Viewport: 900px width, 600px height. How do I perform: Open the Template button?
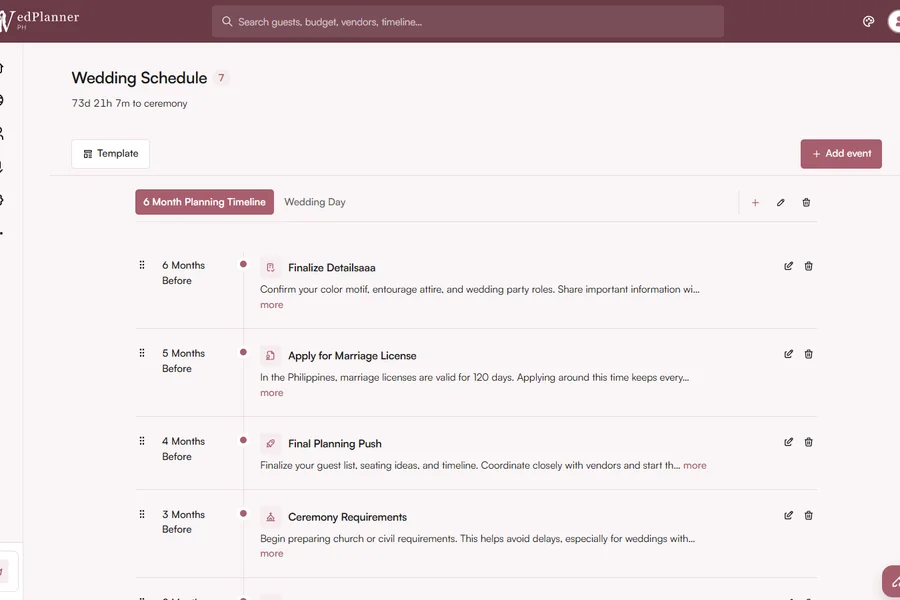coord(111,154)
